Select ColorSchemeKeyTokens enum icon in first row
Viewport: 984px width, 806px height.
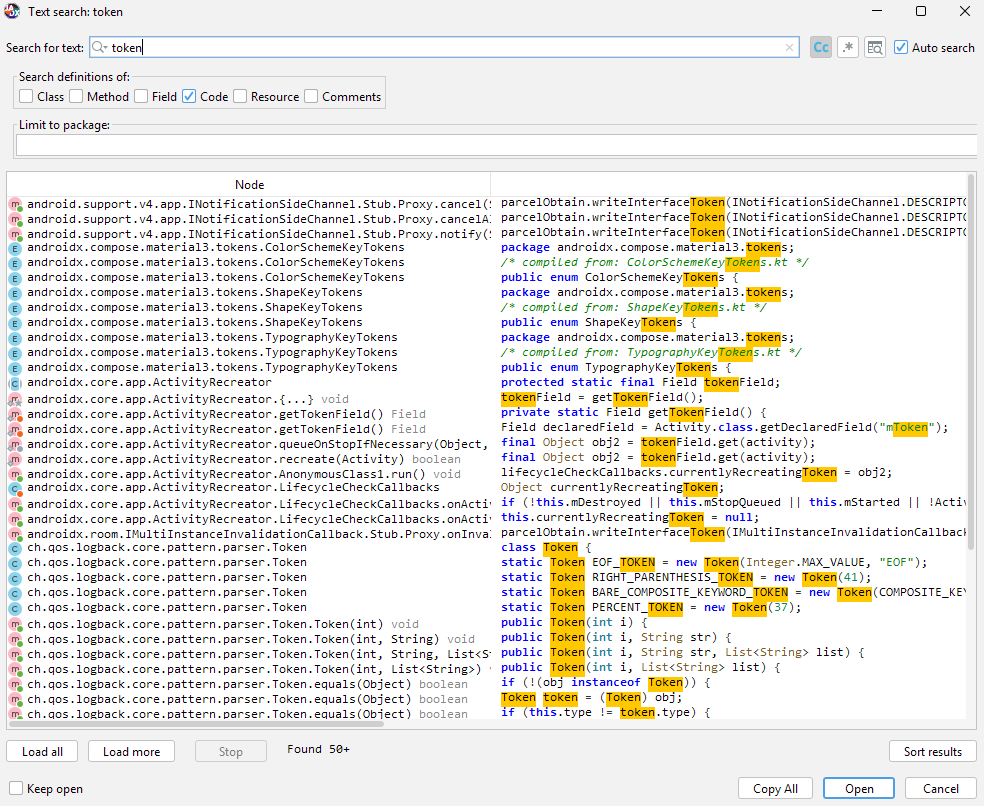(15, 247)
